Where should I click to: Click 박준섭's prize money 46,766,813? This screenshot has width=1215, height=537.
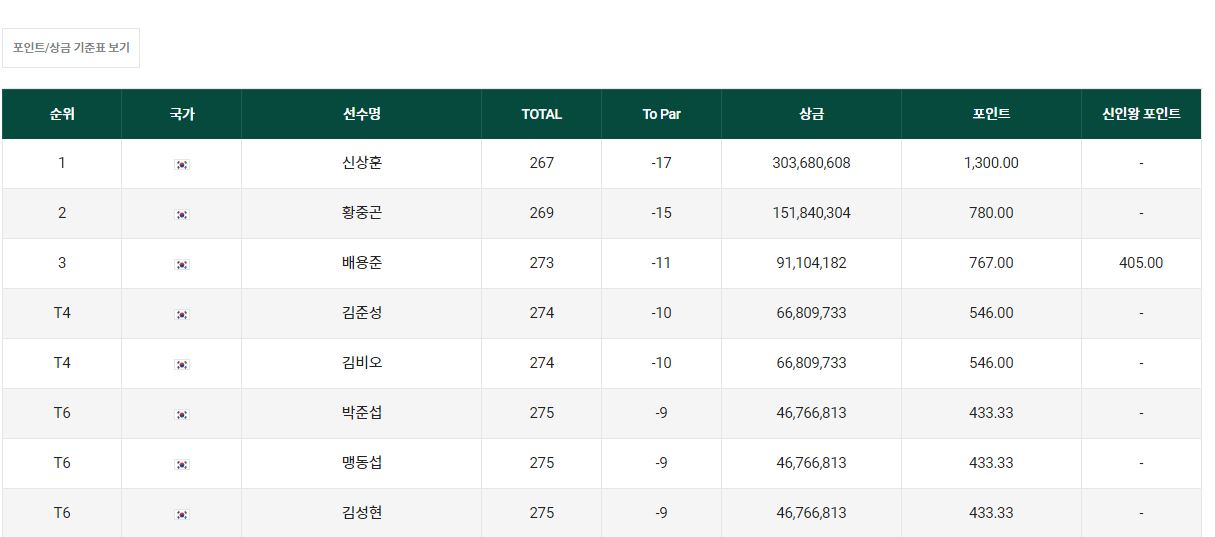coord(812,413)
